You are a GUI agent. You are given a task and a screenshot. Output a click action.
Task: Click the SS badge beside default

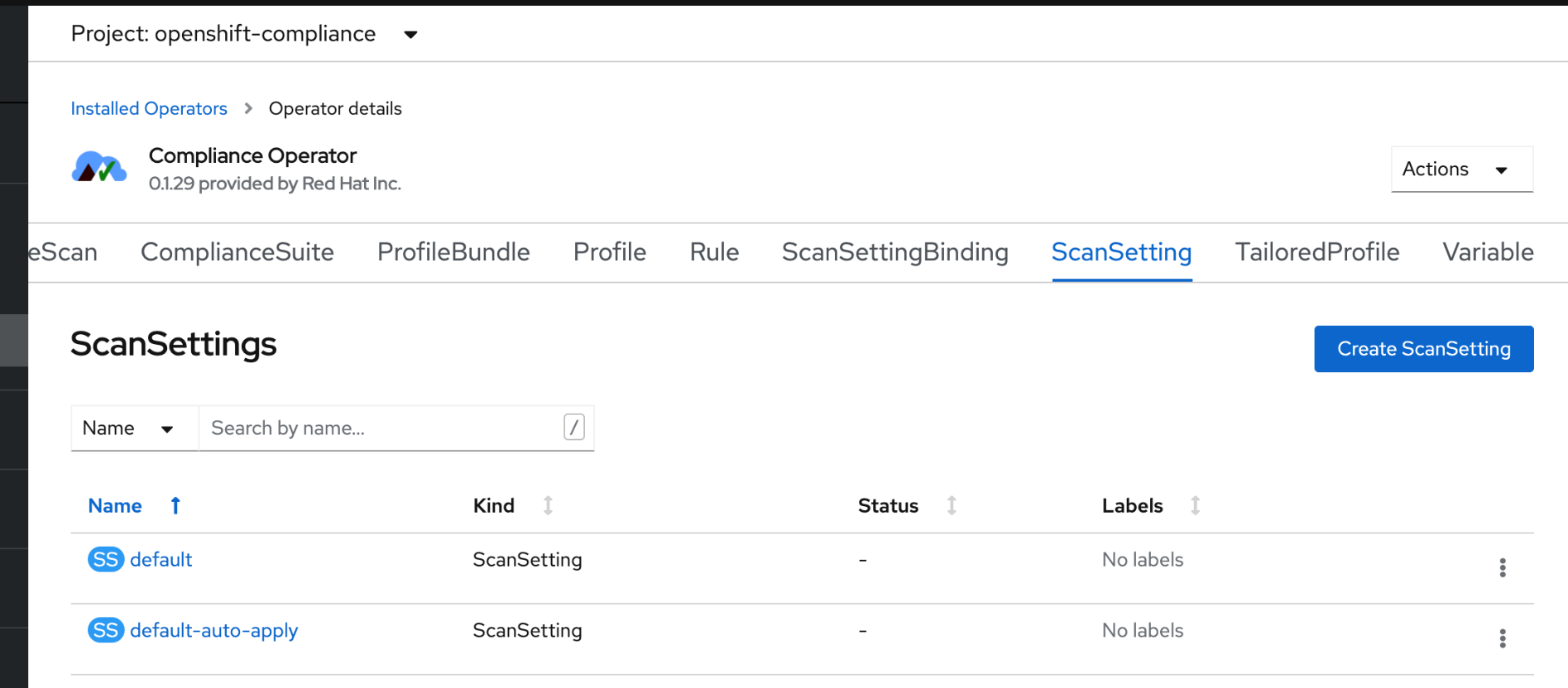pos(105,560)
